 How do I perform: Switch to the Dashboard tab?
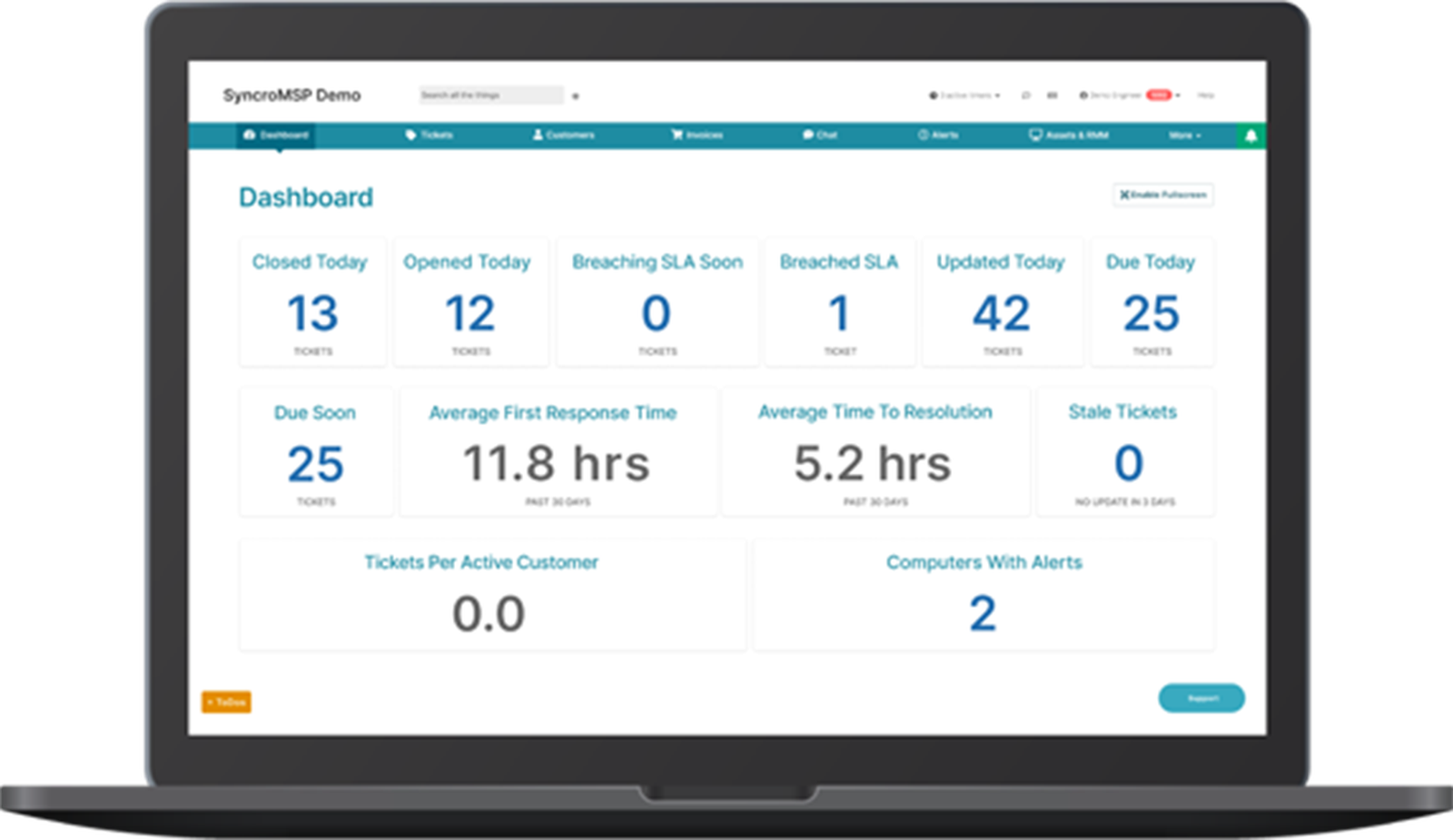point(277,134)
